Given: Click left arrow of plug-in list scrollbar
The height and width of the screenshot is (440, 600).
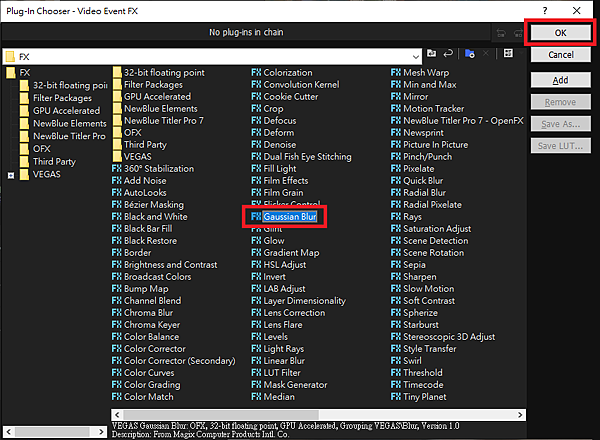Looking at the screenshot, I should (117, 415).
